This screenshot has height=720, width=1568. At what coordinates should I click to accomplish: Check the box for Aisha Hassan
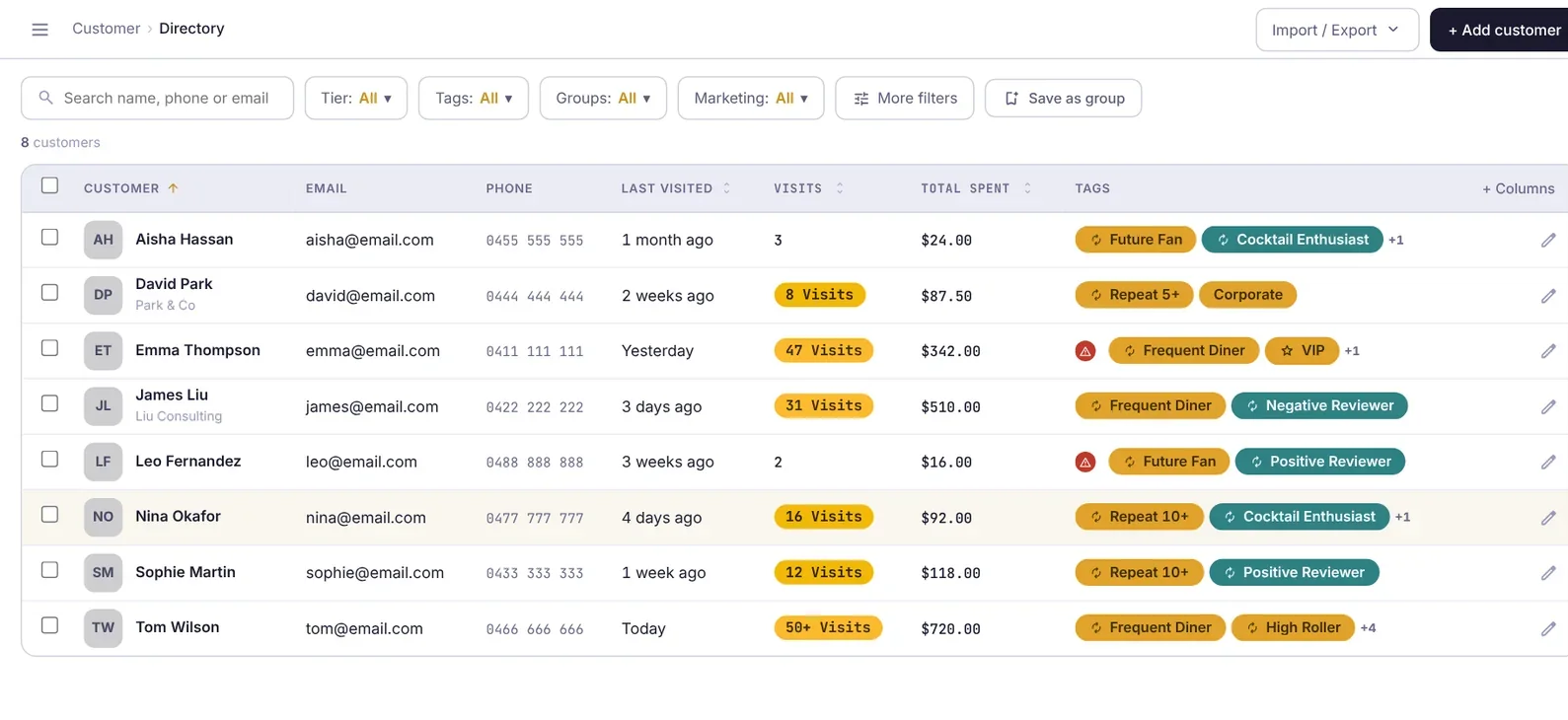[49, 237]
